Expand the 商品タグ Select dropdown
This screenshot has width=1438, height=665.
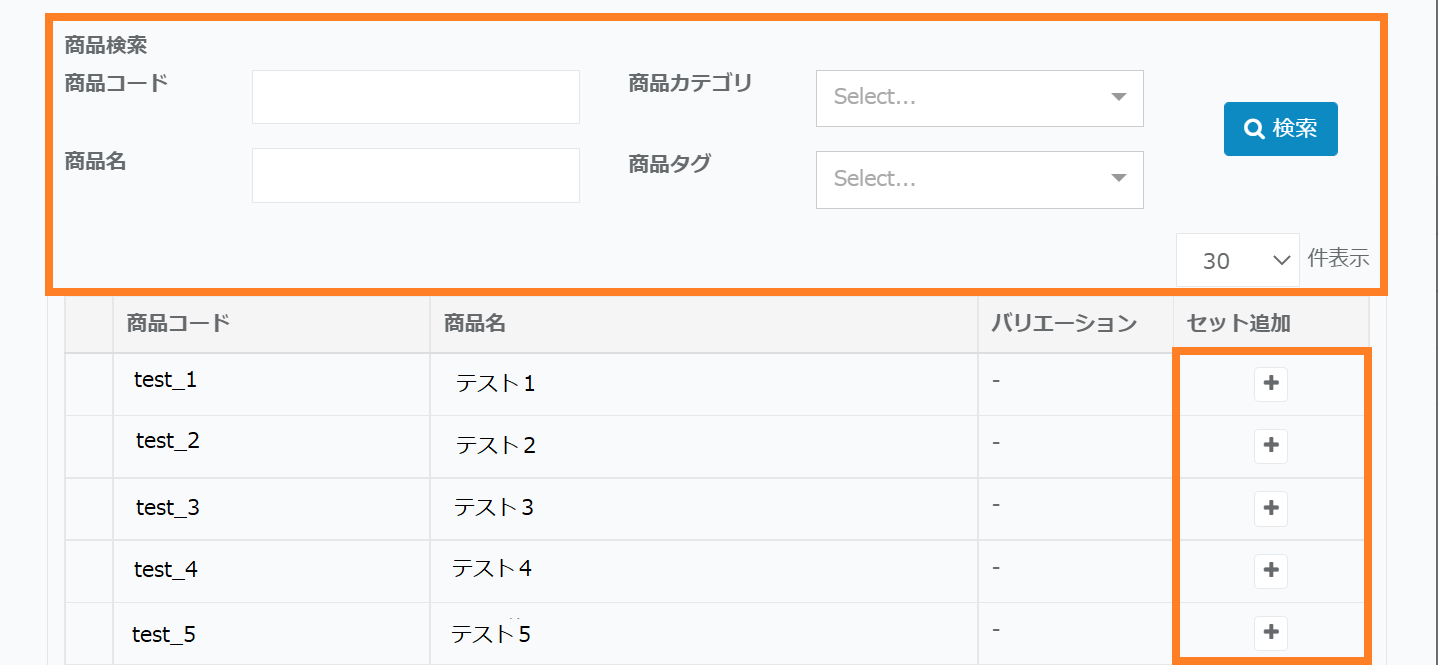point(979,180)
